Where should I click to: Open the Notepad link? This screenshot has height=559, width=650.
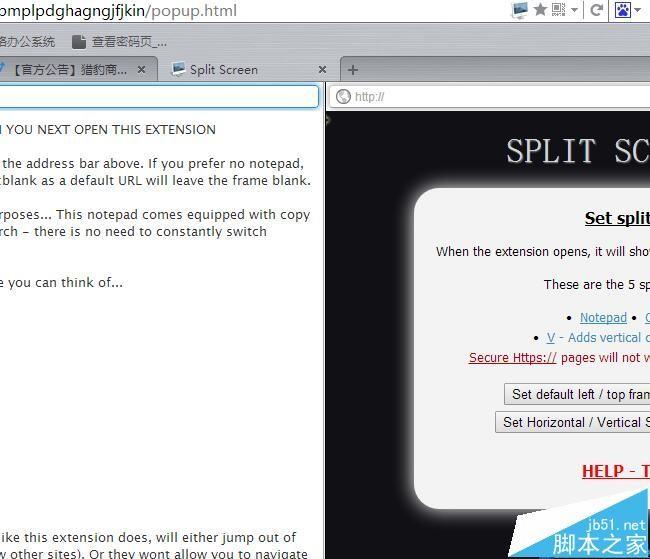click(x=603, y=318)
